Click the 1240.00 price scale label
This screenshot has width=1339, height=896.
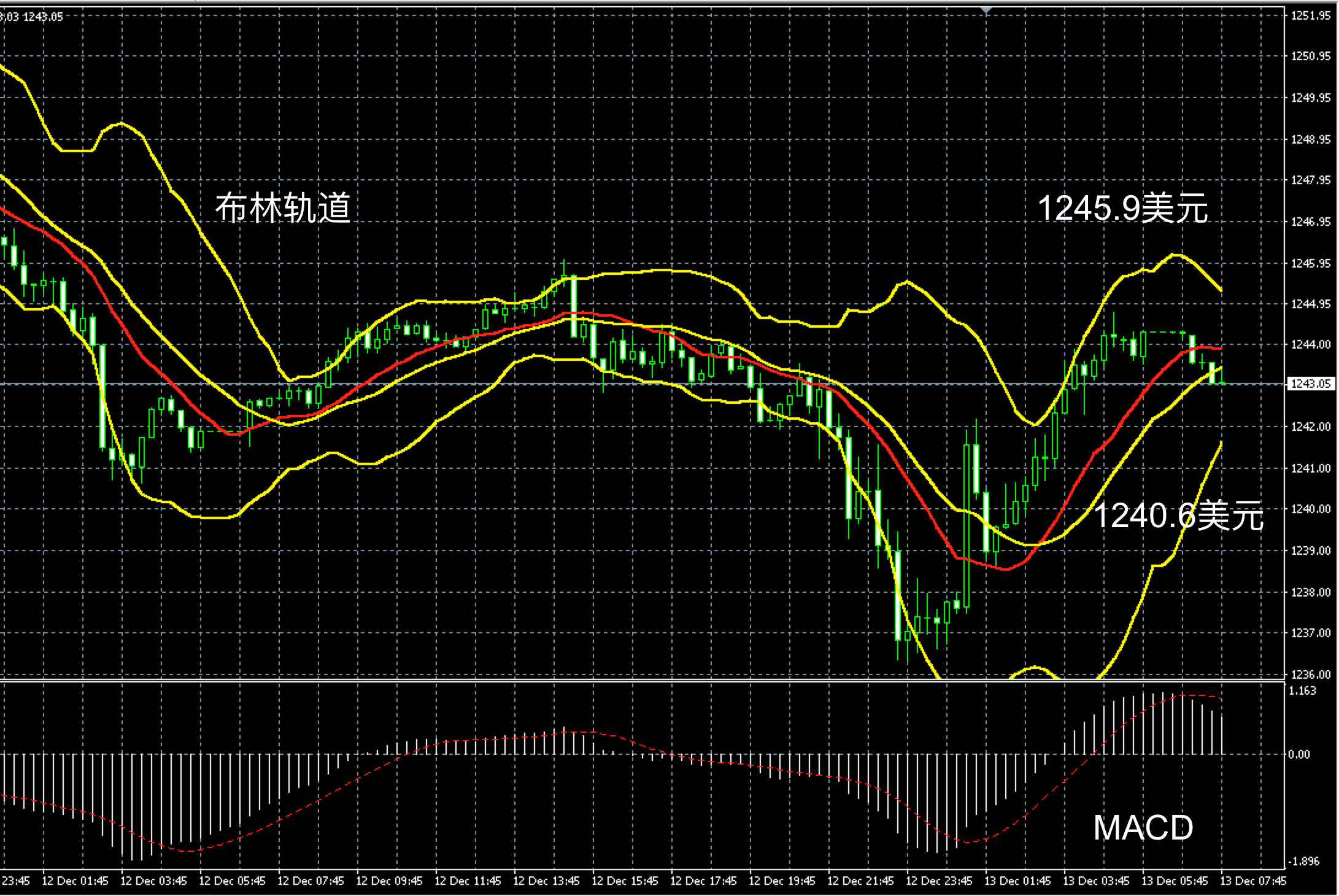[1311, 509]
